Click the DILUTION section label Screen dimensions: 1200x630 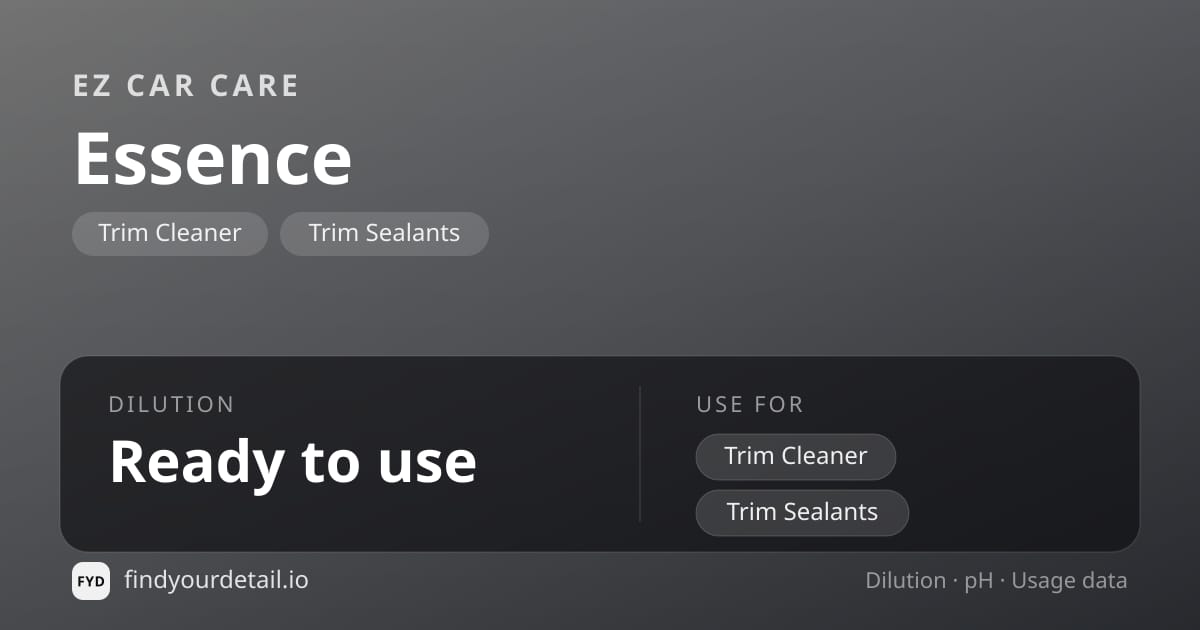coord(172,405)
